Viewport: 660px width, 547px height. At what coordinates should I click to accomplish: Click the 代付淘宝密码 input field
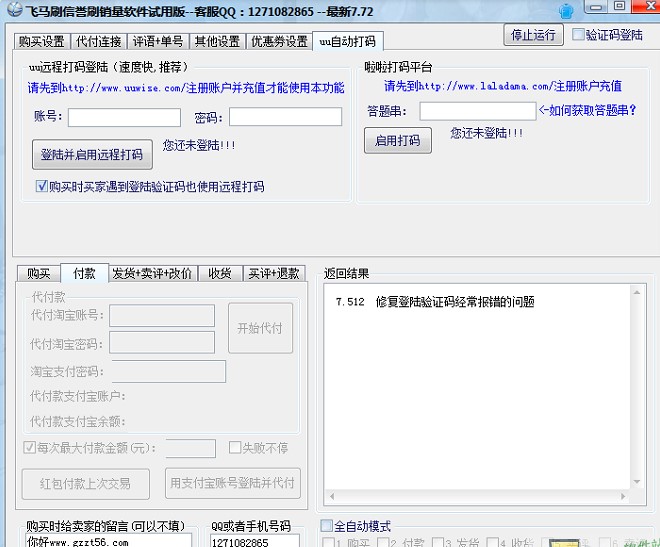click(x=162, y=343)
